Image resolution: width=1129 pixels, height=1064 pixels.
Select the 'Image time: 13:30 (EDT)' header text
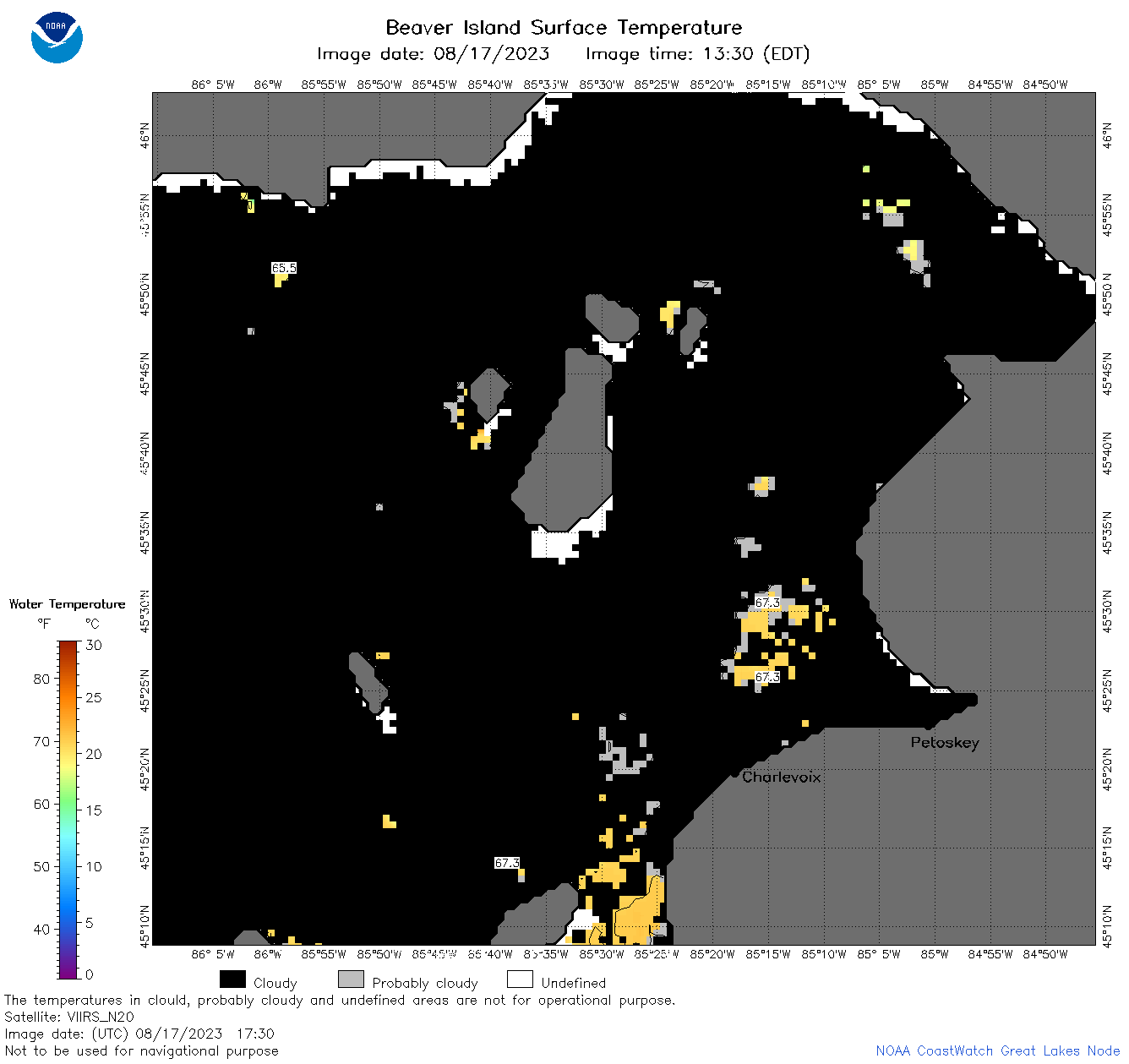tap(698, 54)
